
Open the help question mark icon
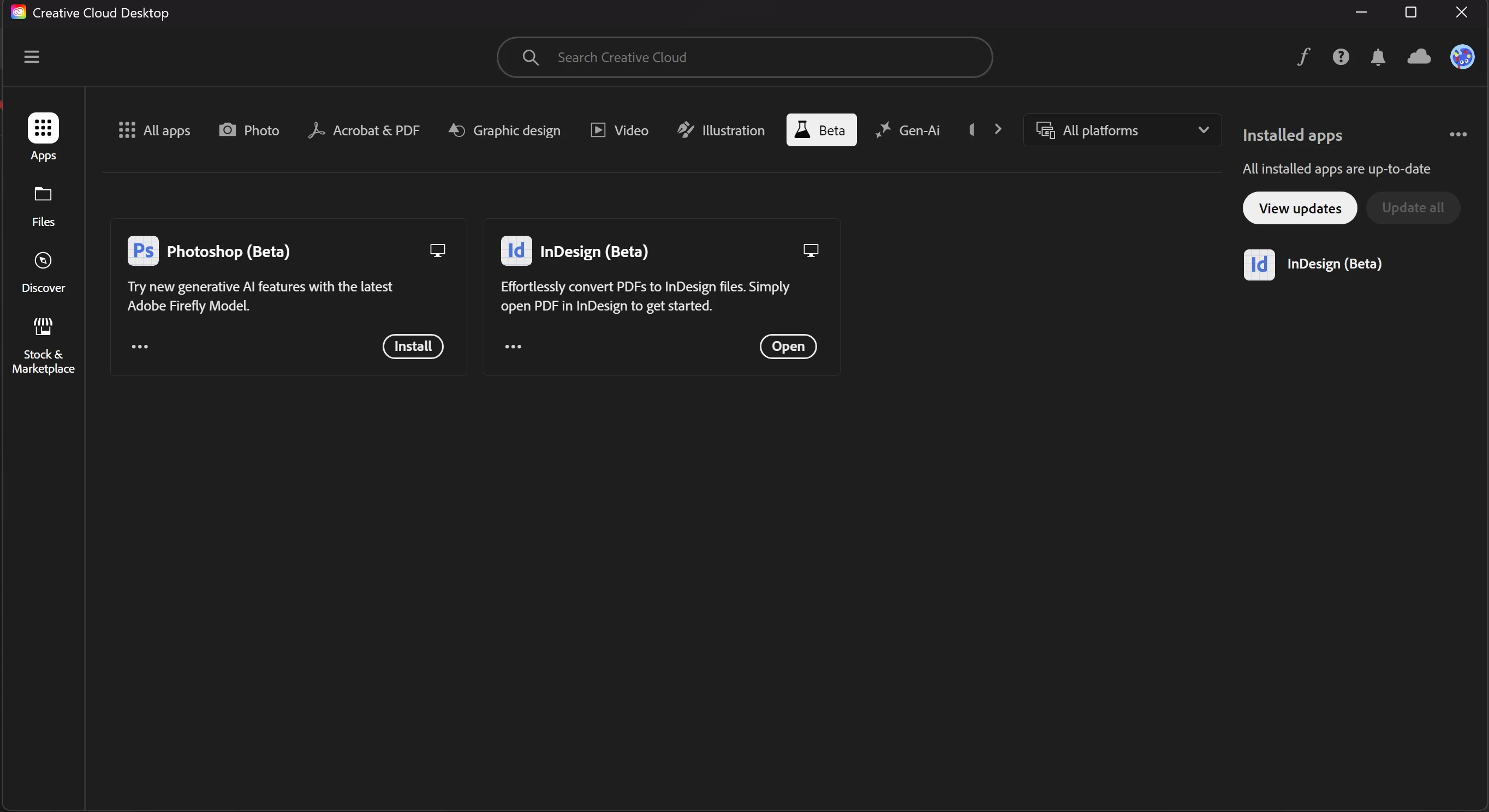pos(1341,57)
